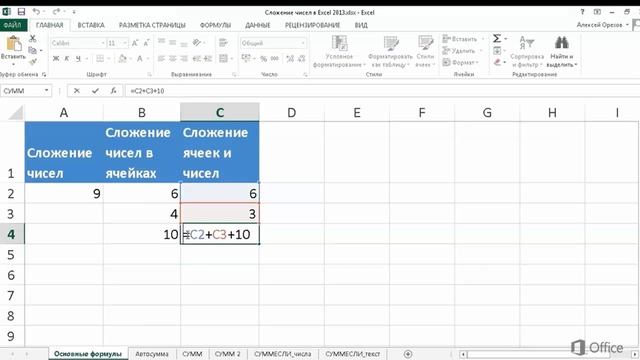The height and width of the screenshot is (360, 640).
Task: Open the Автосумма sheet tab
Action: 152,354
